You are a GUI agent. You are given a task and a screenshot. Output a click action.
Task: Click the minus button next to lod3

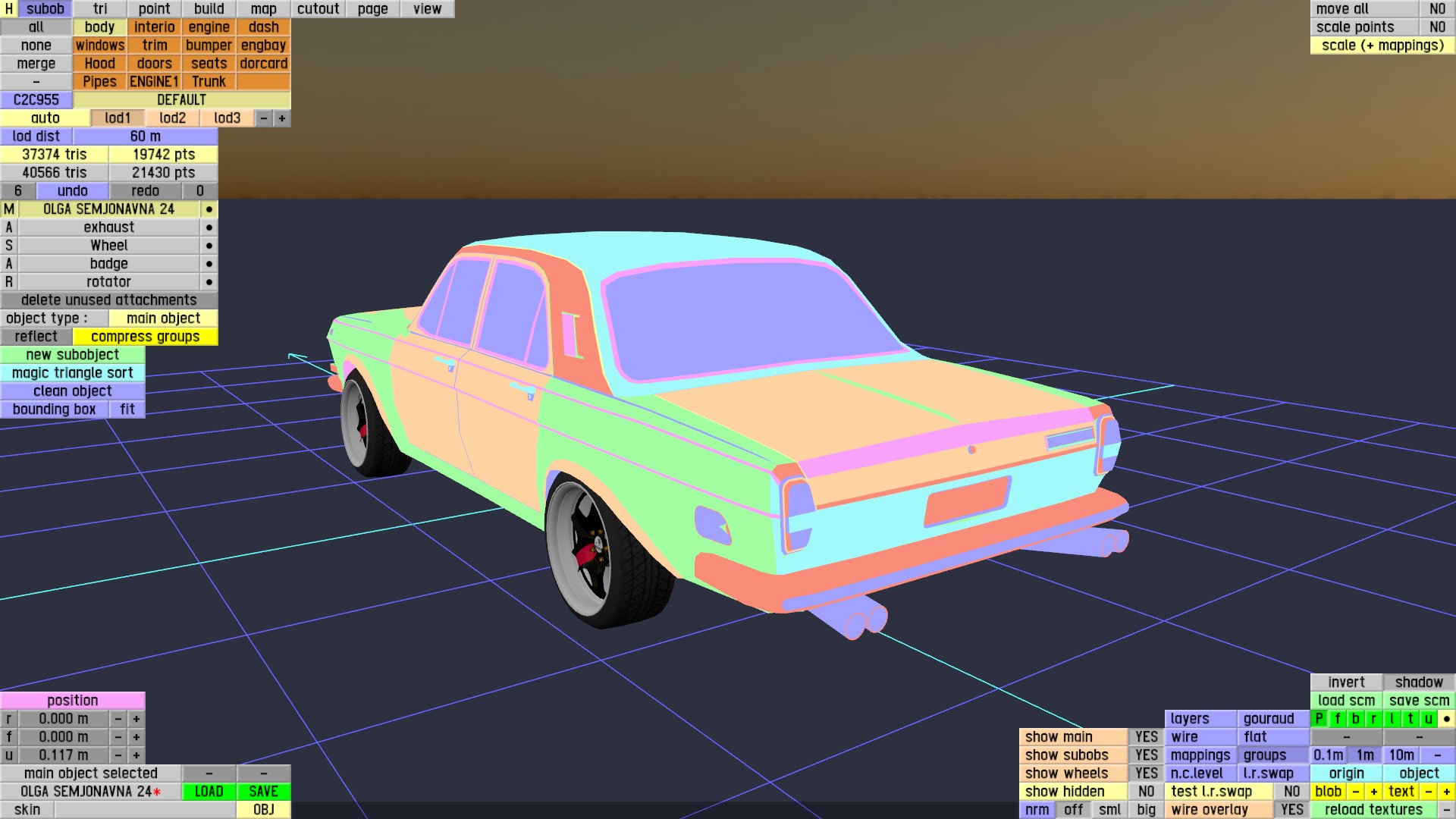click(264, 118)
